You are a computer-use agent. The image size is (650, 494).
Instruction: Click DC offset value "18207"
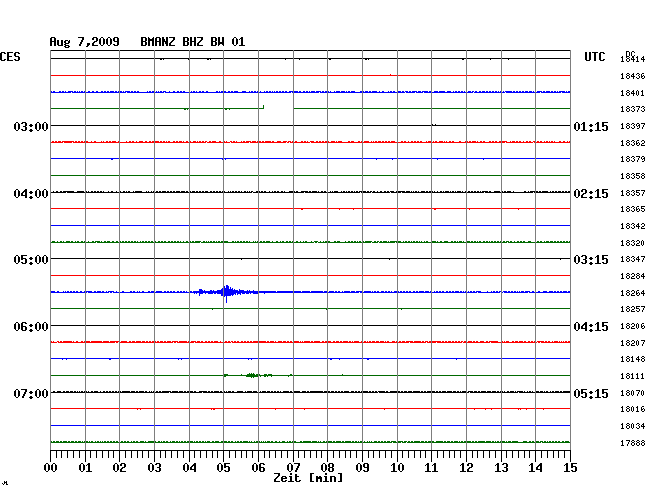633,343
